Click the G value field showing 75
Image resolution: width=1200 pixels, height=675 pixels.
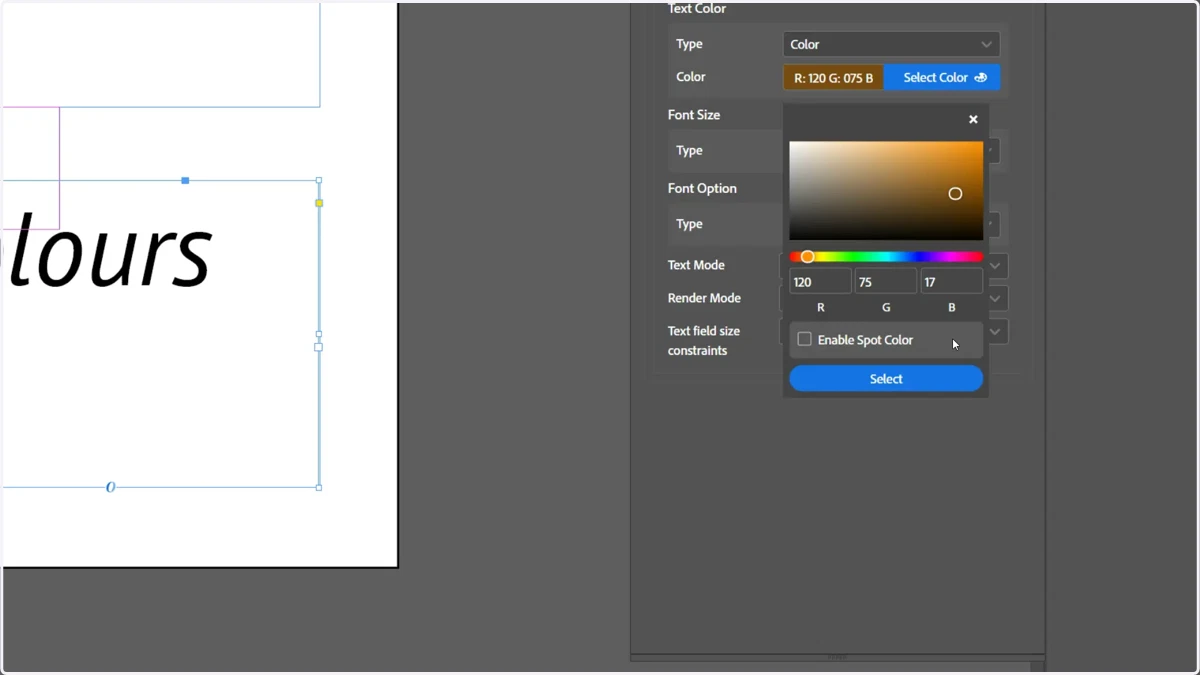885,282
